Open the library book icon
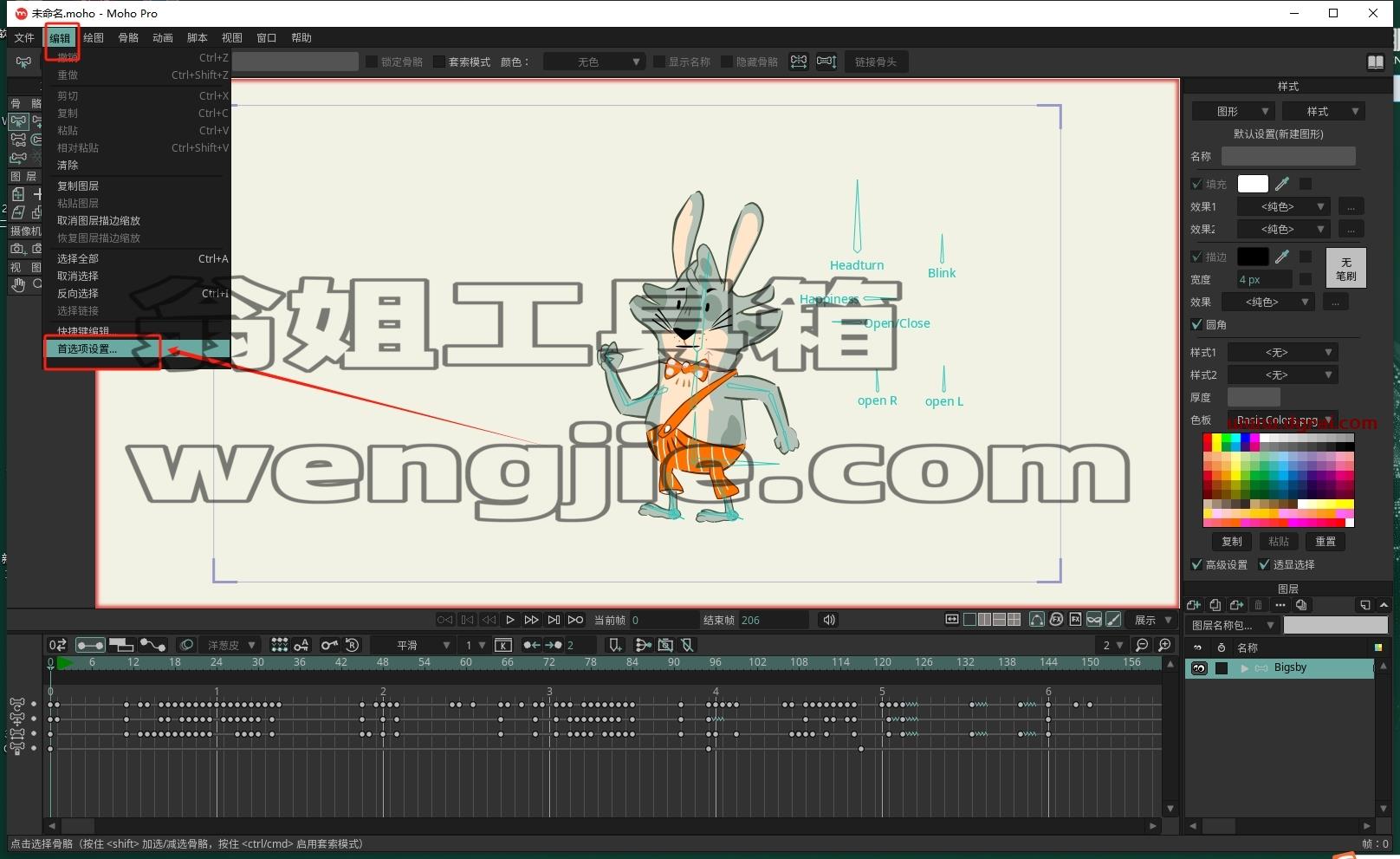 click(x=1375, y=62)
